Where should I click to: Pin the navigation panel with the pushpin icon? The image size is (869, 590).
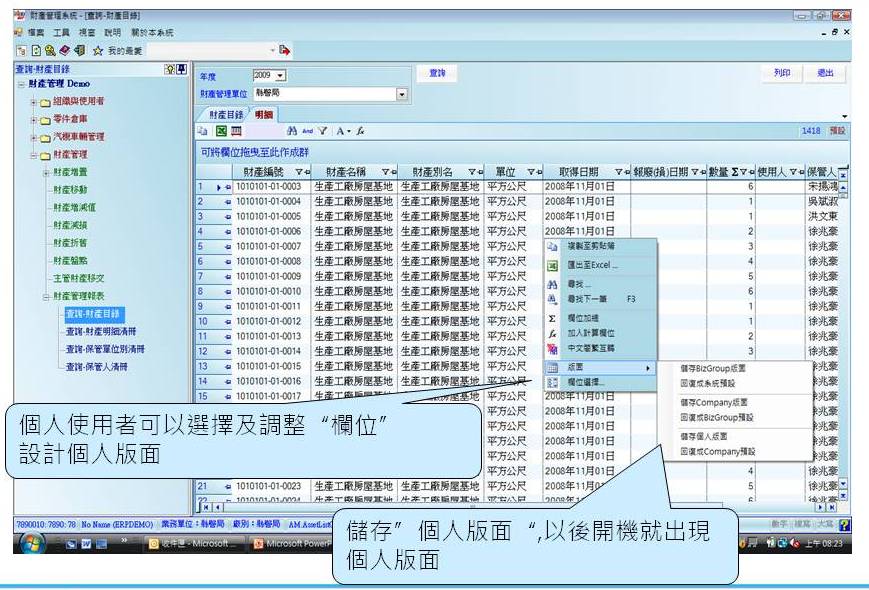click(x=182, y=69)
